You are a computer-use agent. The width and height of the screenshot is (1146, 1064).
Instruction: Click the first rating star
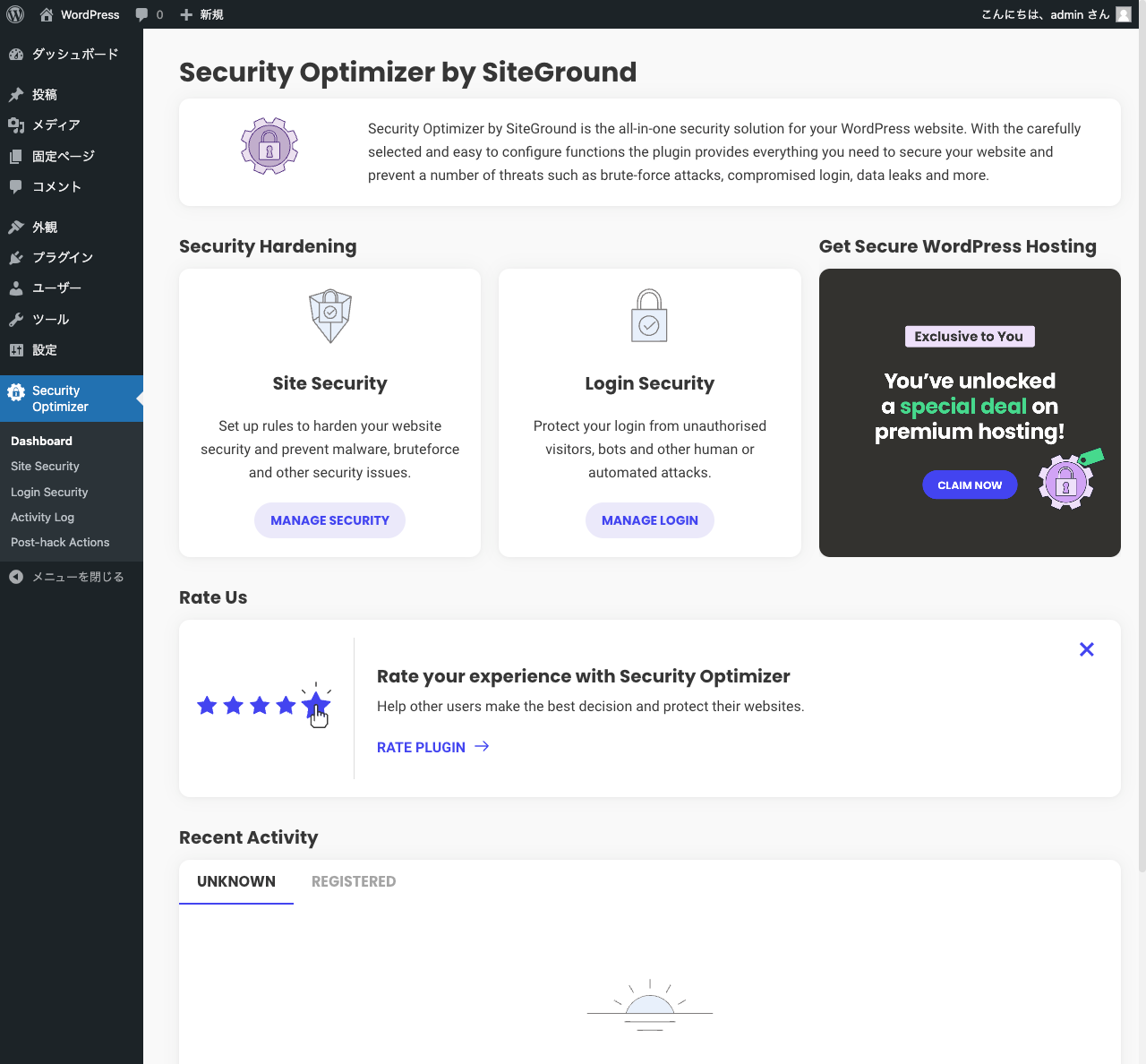pyautogui.click(x=207, y=706)
